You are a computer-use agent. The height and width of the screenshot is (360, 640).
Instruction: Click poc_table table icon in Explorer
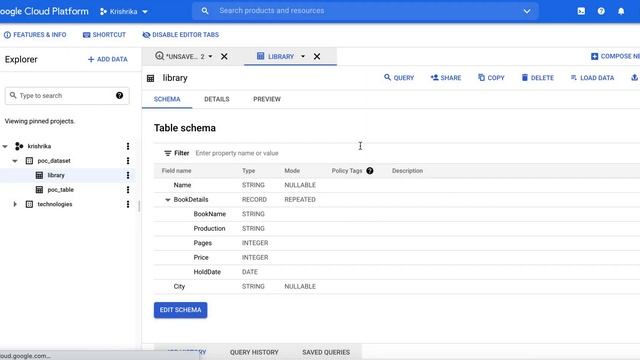pos(39,190)
